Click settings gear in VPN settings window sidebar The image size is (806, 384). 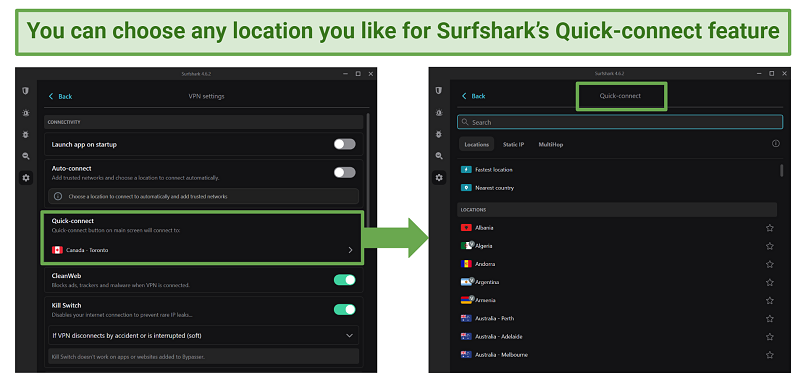26,178
